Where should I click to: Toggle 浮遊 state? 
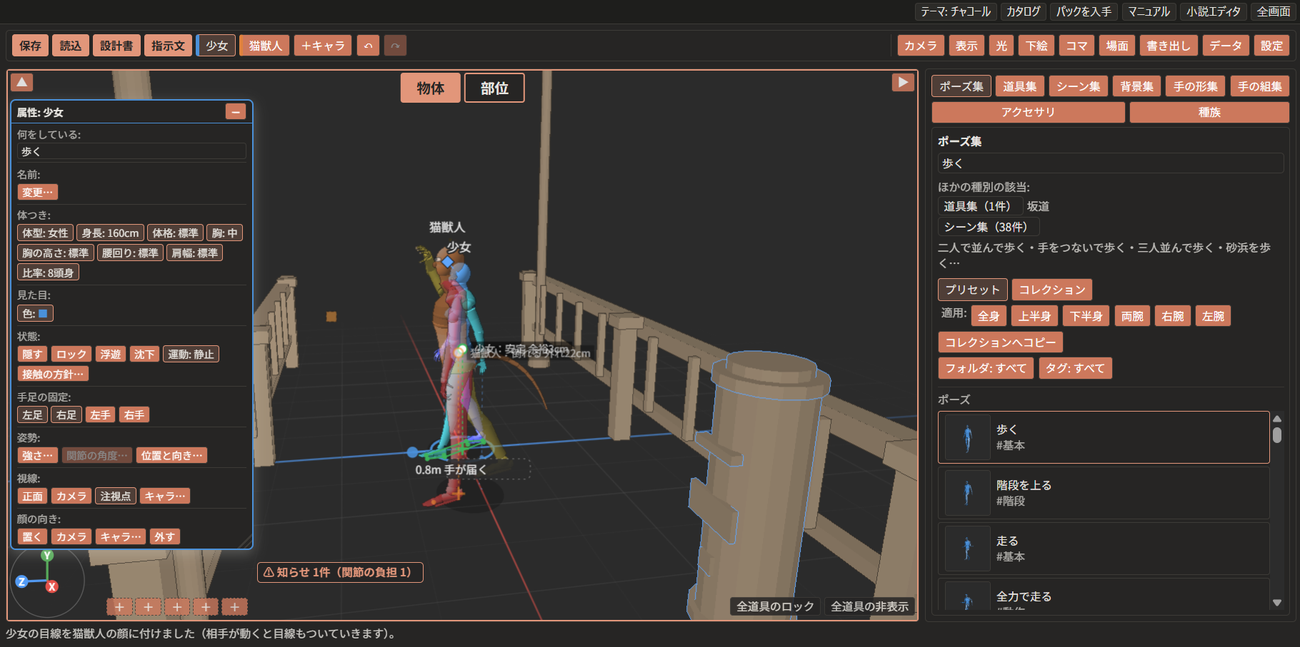(110, 354)
